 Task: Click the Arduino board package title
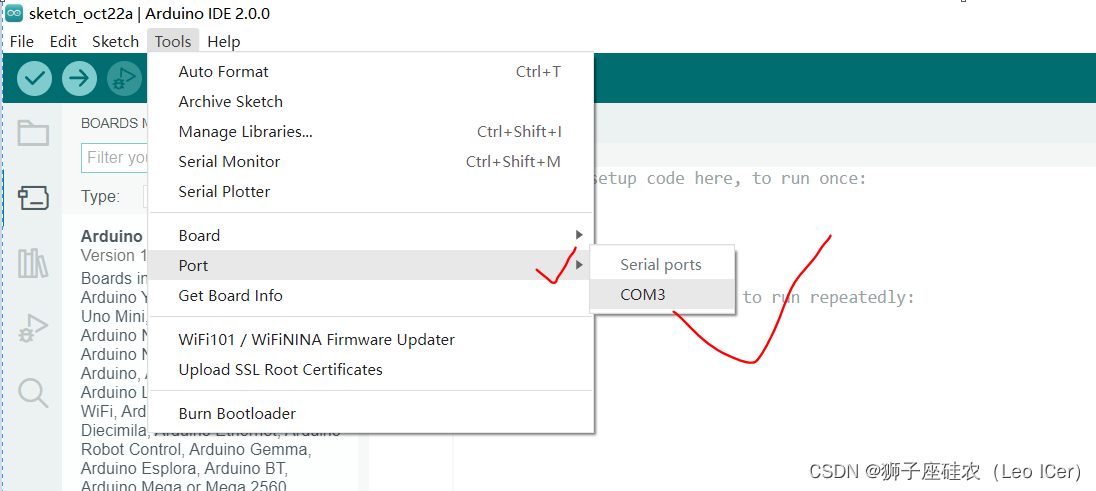[x=112, y=236]
